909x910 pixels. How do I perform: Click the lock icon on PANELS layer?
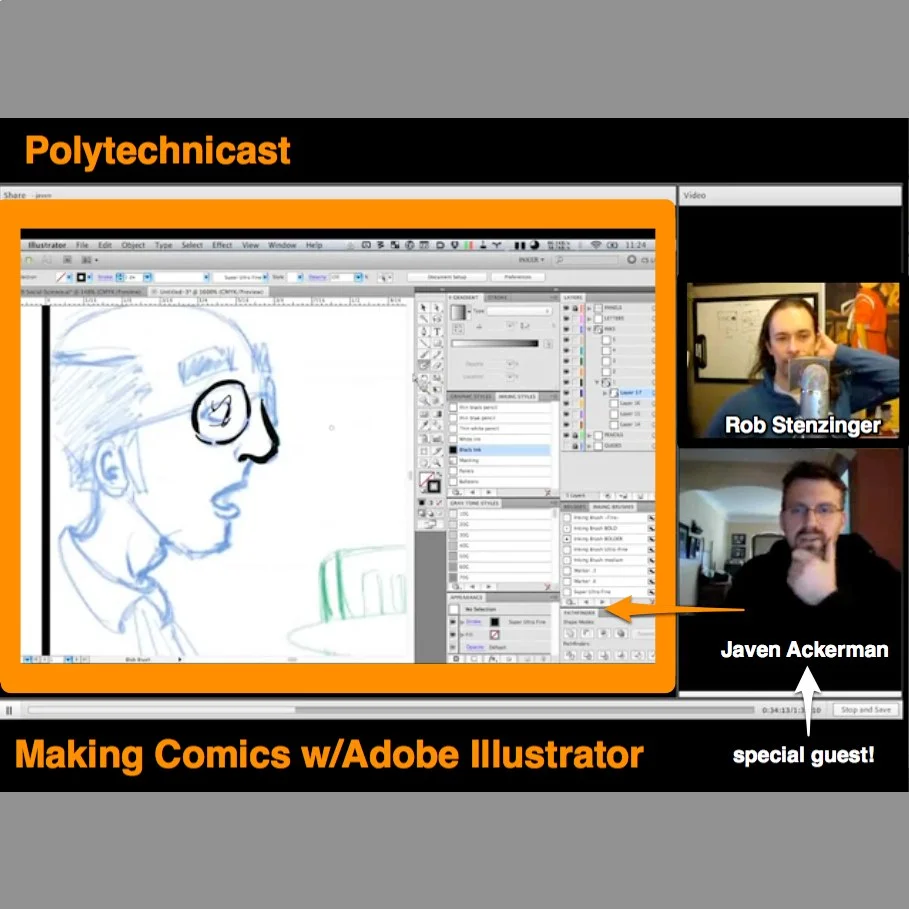point(575,308)
